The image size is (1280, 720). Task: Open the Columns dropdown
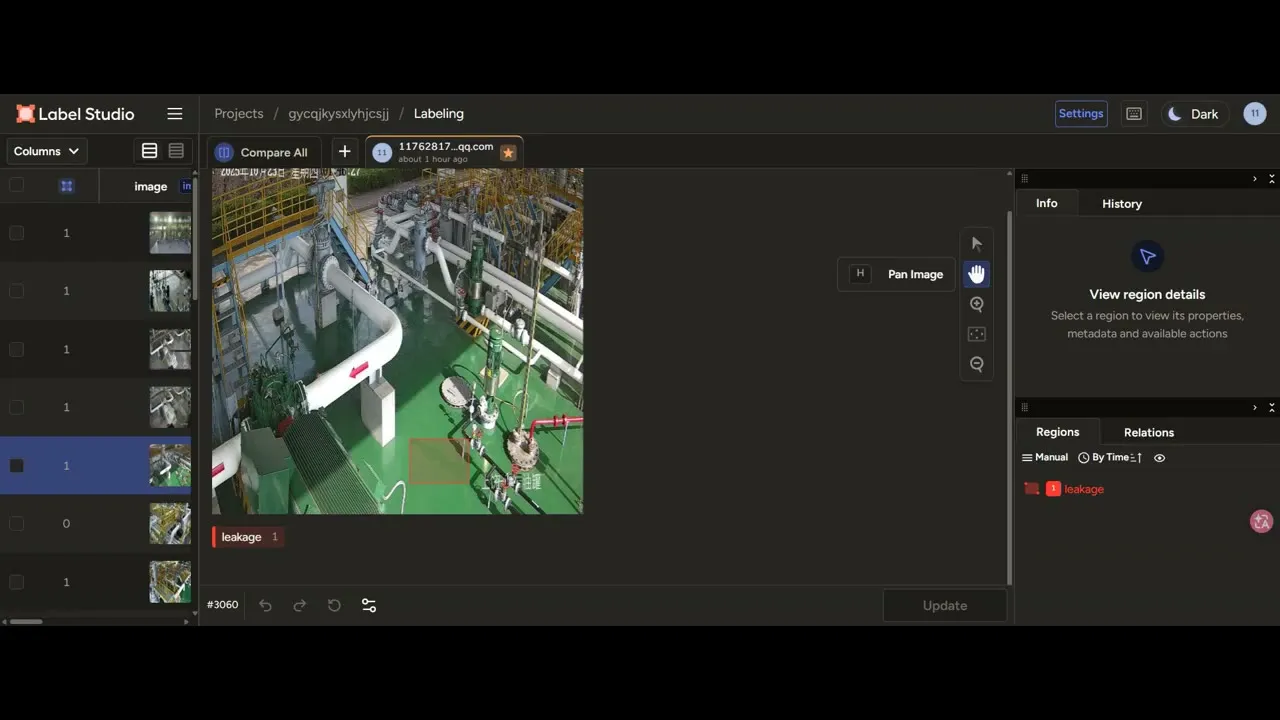(47, 151)
